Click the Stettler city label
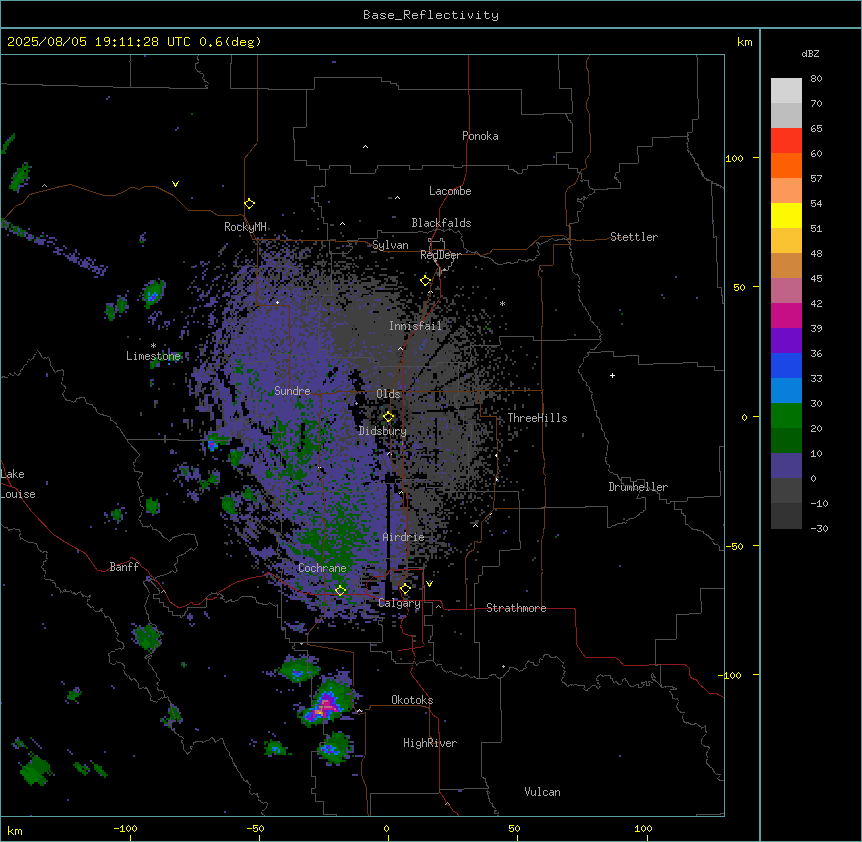Screen dimensions: 862x842 coord(634,237)
